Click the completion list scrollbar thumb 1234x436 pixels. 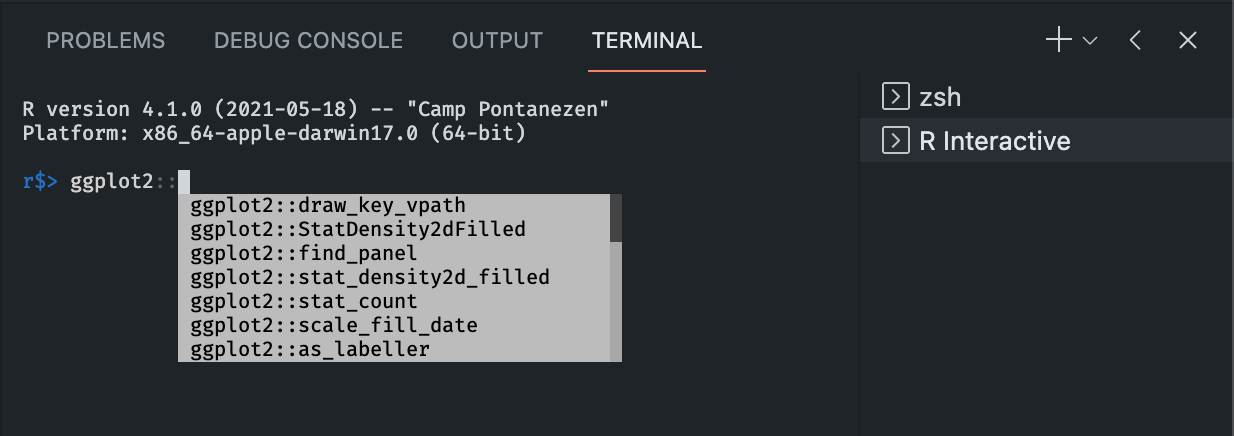(x=616, y=218)
